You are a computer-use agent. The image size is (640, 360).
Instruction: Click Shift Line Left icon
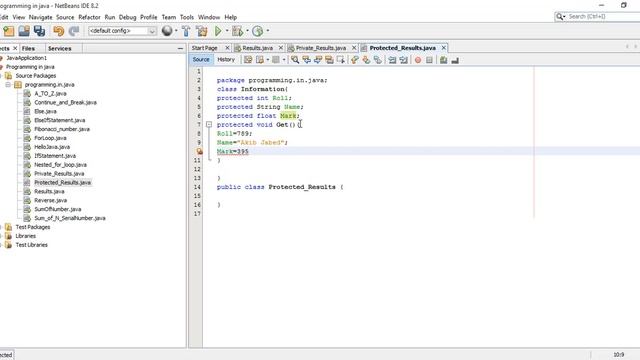392,60
